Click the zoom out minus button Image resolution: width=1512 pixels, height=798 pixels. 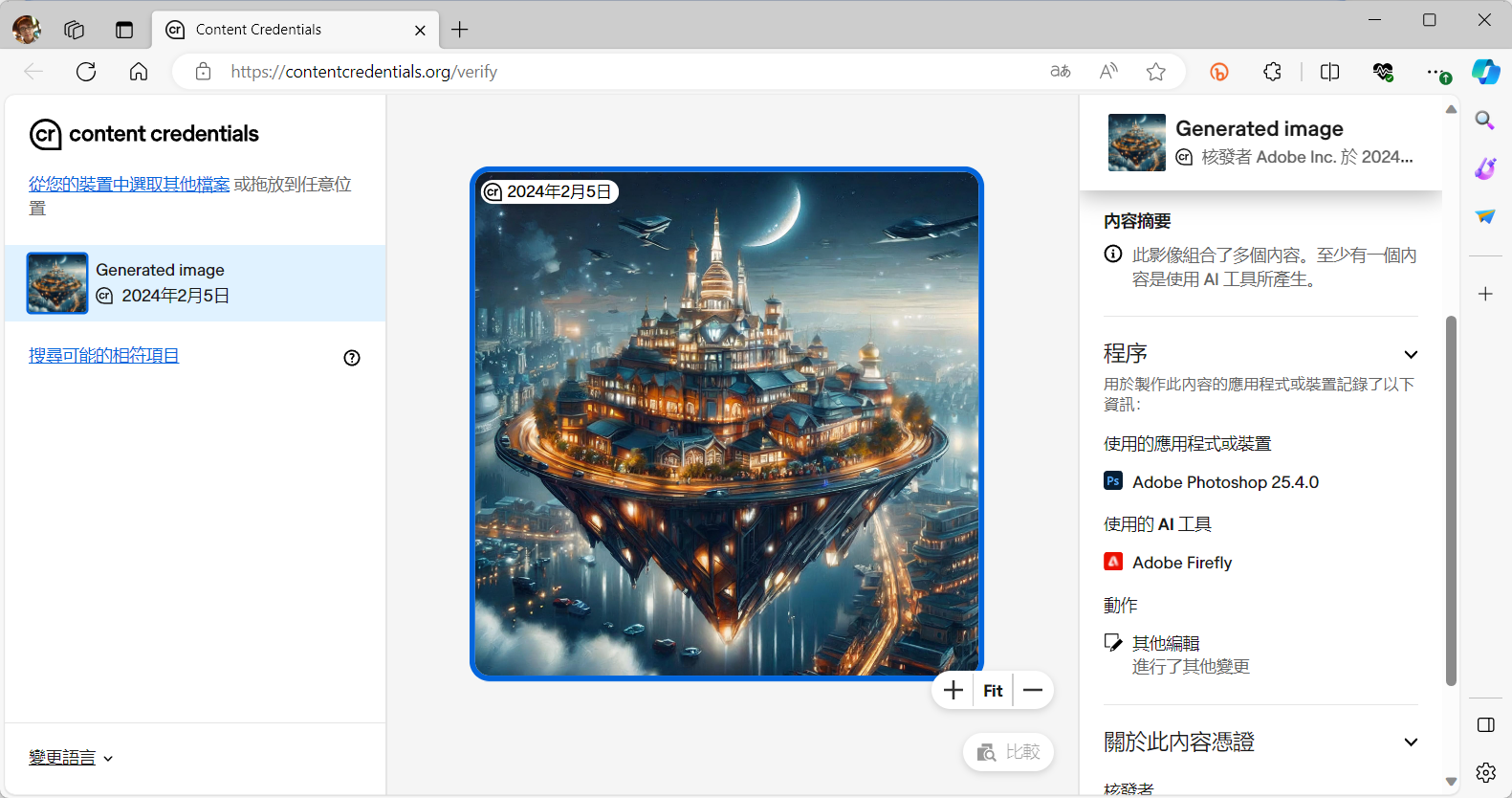point(1033,691)
